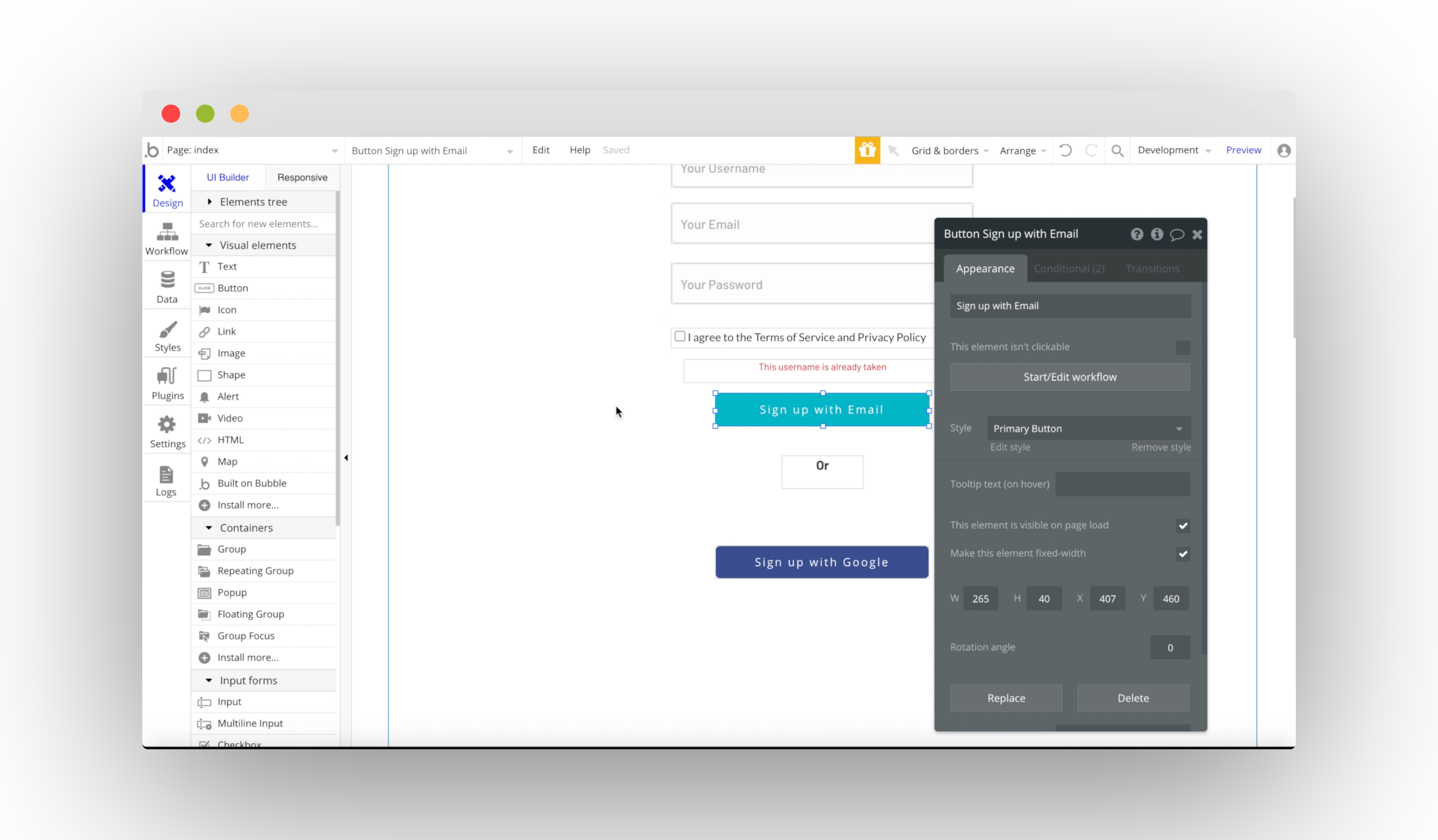Click the search magnifier icon
Viewport: 1438px width, 840px height.
tap(1117, 151)
